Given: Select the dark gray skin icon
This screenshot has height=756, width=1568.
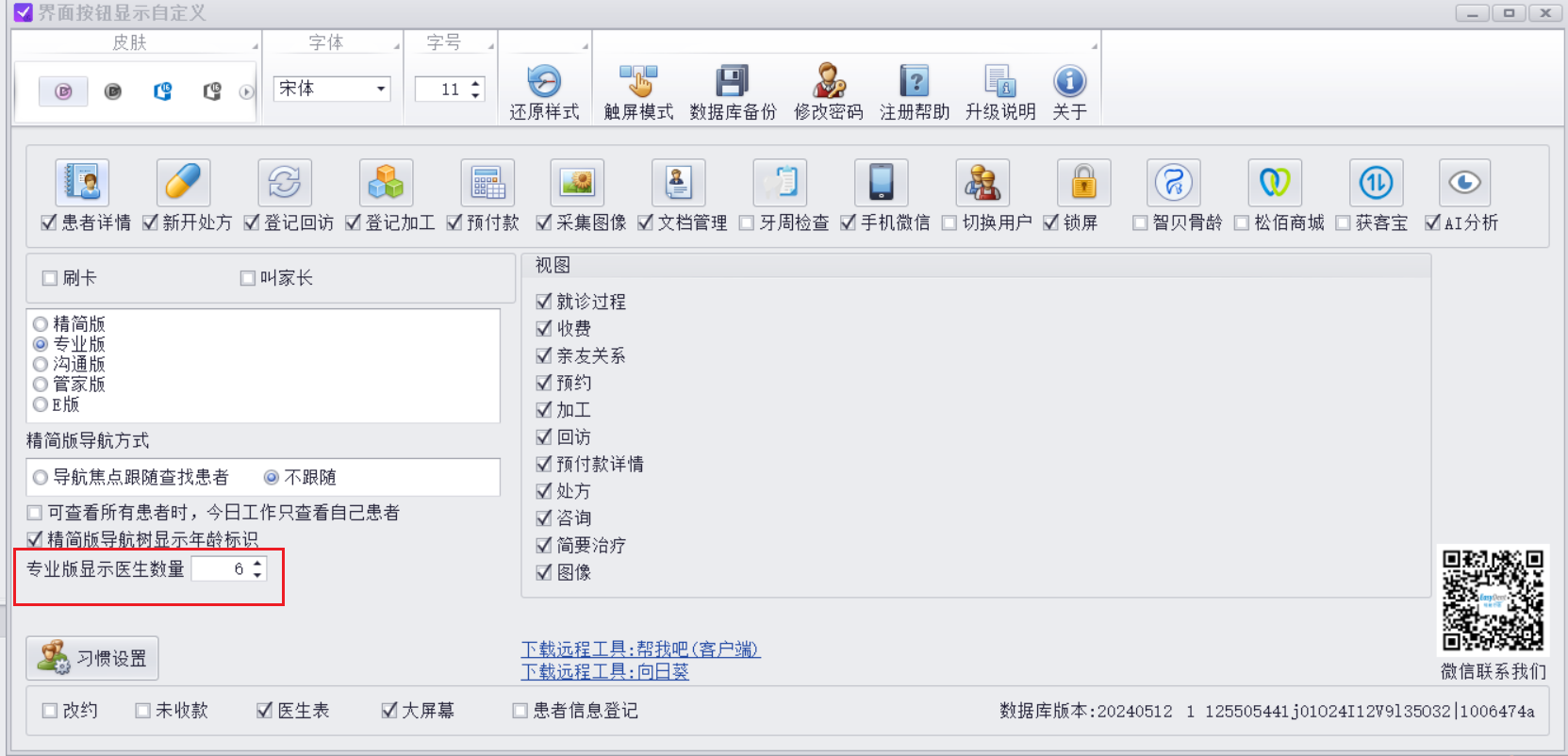Looking at the screenshot, I should tap(113, 91).
